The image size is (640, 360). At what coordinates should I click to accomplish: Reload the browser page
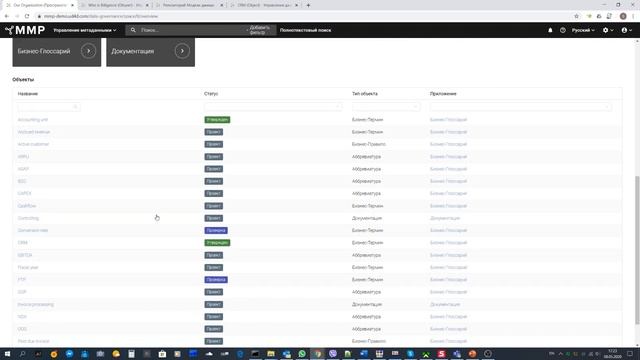coord(27,16)
